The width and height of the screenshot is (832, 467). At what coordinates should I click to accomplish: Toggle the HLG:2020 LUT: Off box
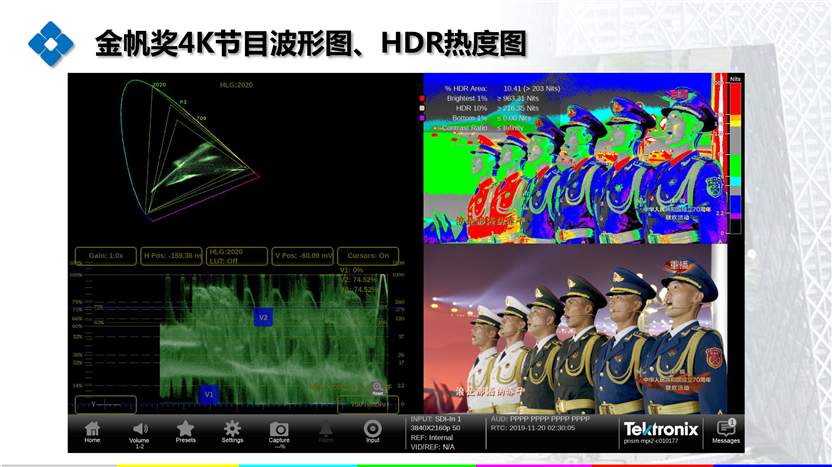coord(238,256)
